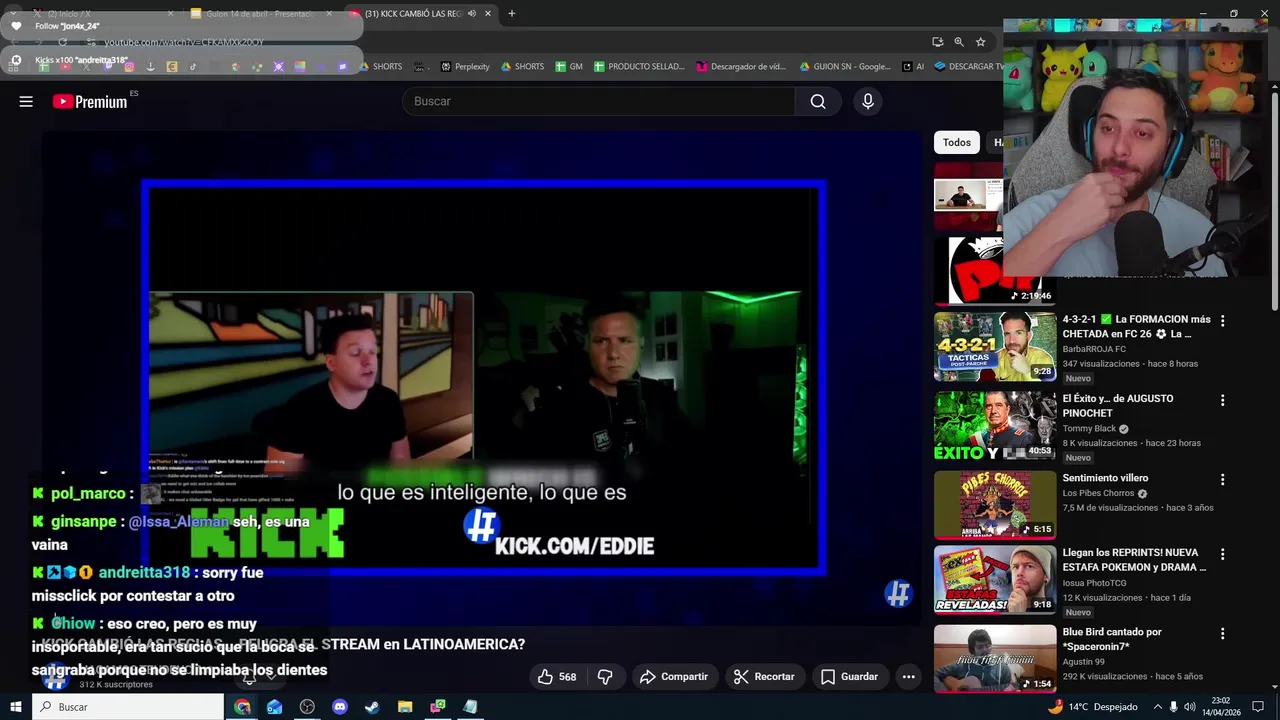Open OBS Studio from the taskbar
Viewport: 1280px width, 720px height.
(x=307, y=707)
